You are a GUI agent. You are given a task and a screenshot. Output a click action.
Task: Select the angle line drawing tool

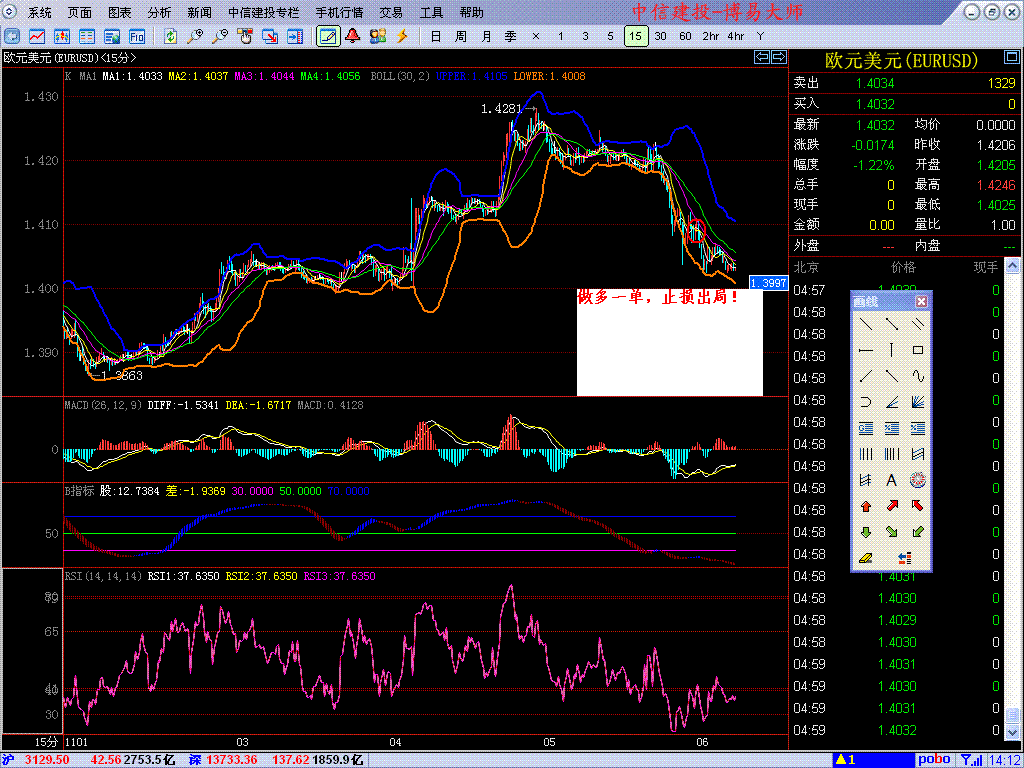click(x=891, y=402)
